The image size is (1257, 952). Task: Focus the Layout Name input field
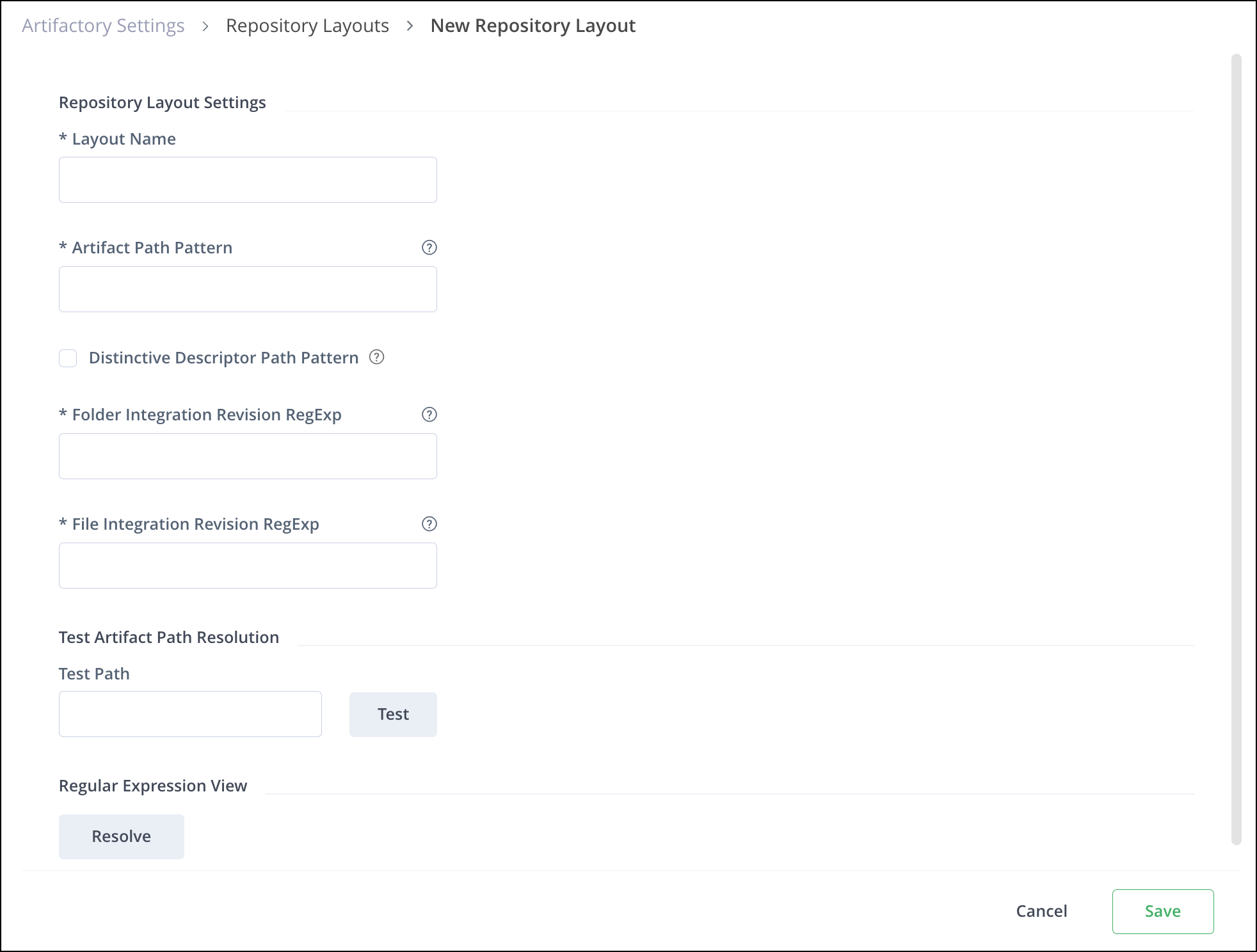(248, 180)
